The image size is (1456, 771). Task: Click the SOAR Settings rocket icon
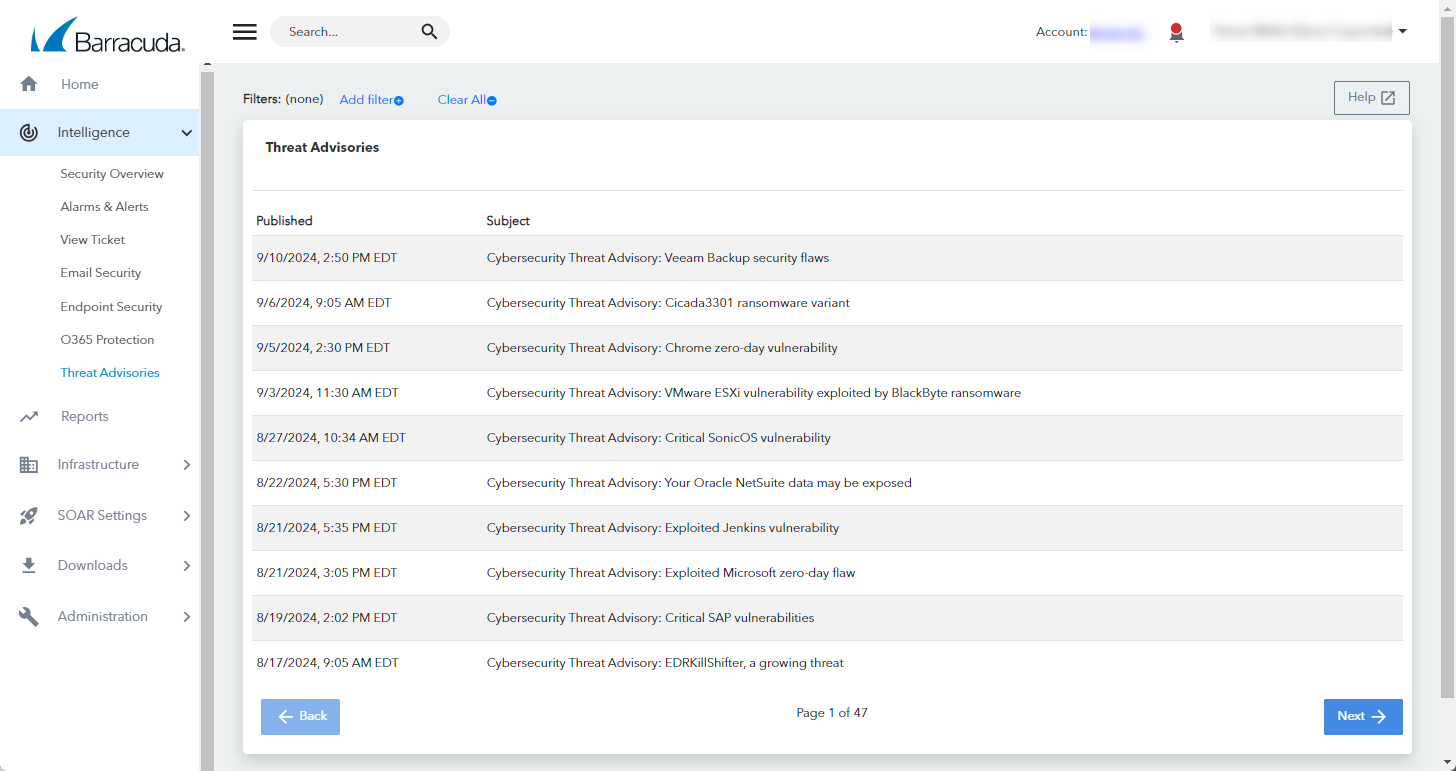pos(29,515)
